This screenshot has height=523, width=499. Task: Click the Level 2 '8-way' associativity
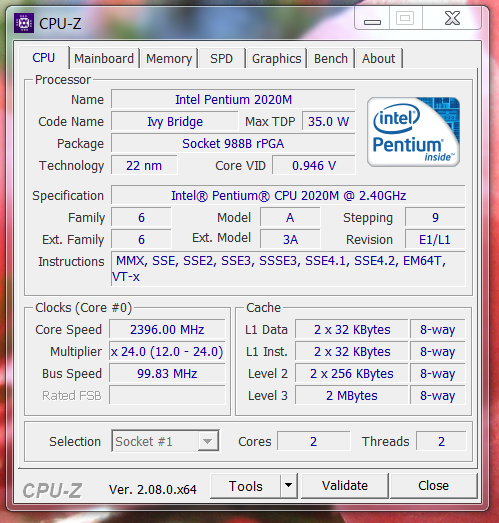point(438,374)
